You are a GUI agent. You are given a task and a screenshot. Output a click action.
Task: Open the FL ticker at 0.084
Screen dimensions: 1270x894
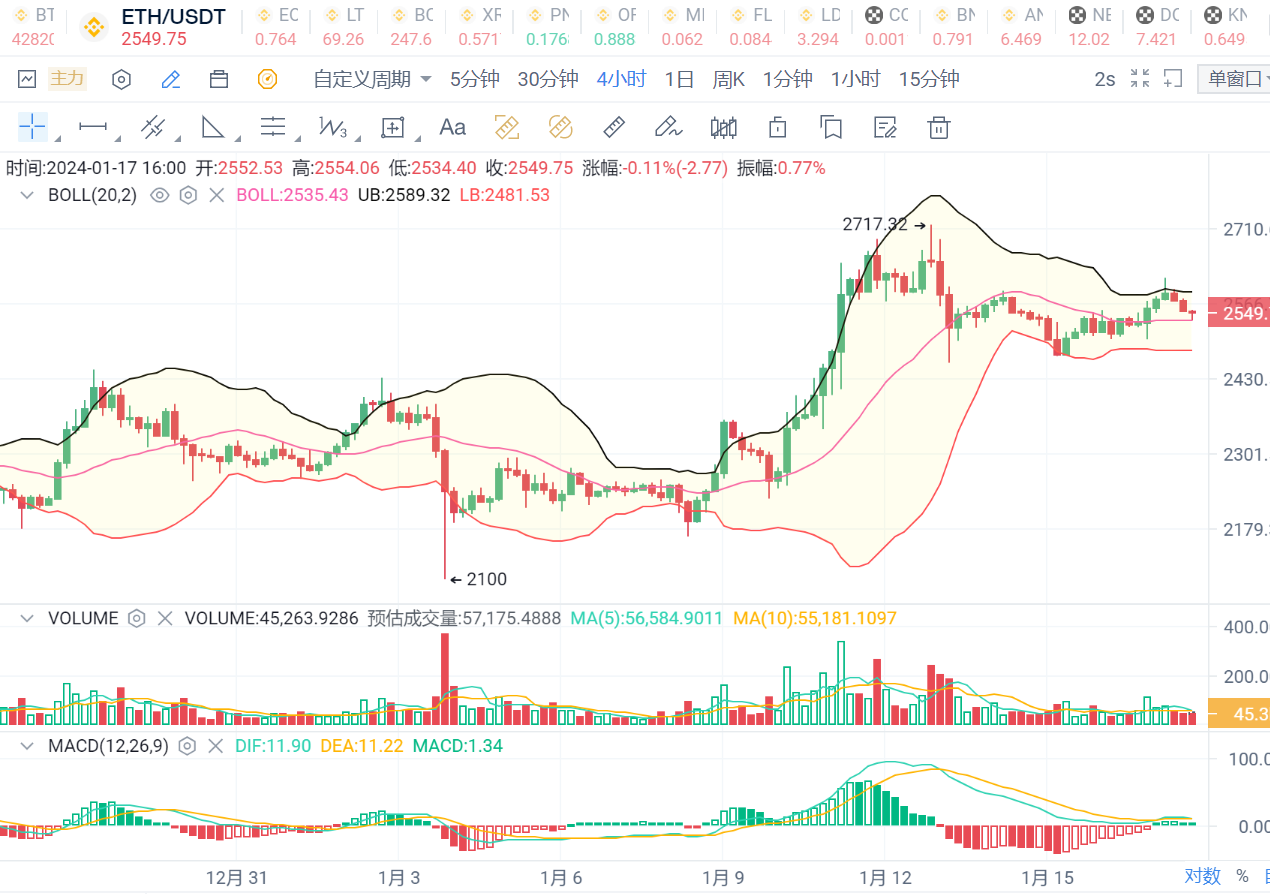coord(750,27)
